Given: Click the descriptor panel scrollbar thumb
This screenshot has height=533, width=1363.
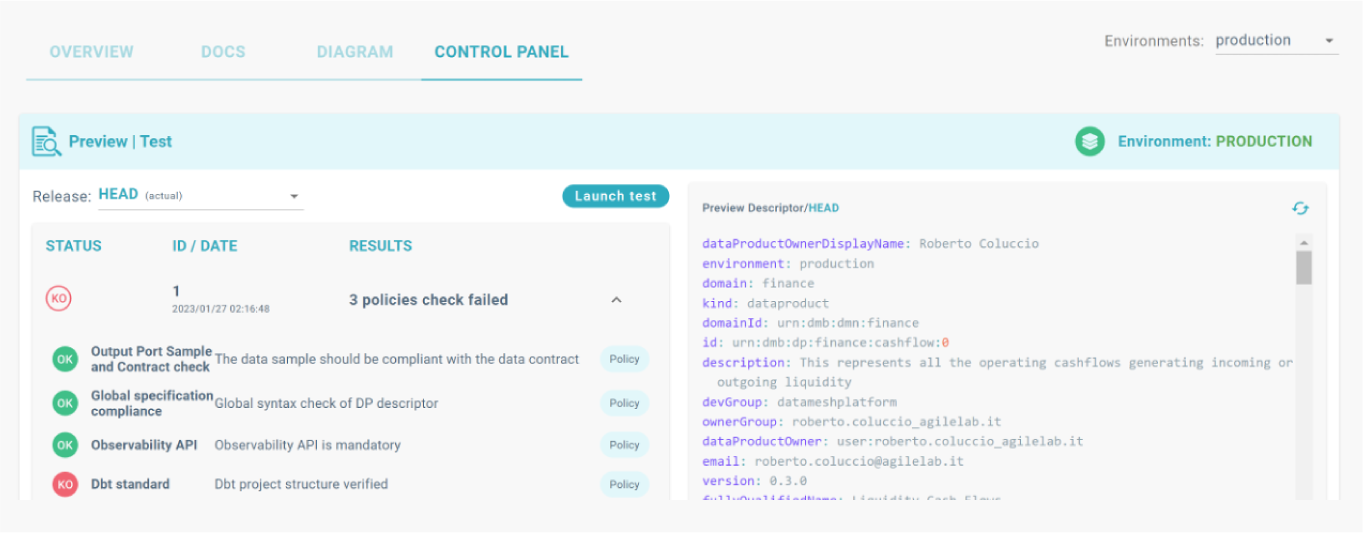Looking at the screenshot, I should click(1303, 268).
